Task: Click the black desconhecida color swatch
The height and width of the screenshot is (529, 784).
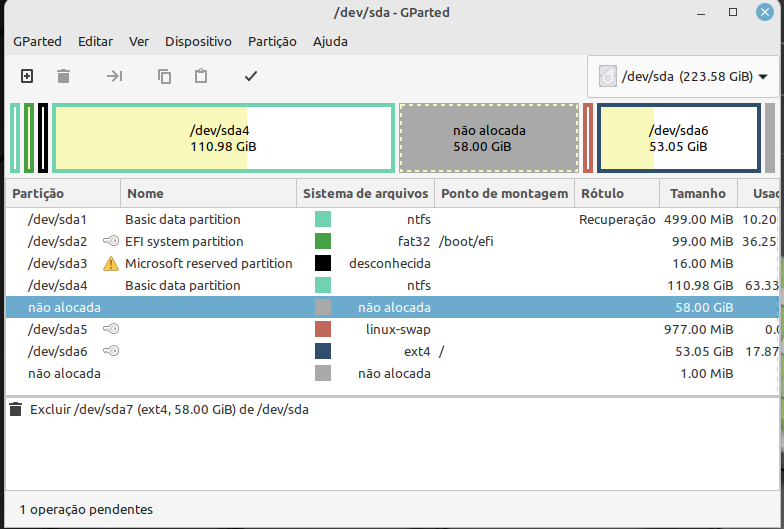Action: pos(323,264)
